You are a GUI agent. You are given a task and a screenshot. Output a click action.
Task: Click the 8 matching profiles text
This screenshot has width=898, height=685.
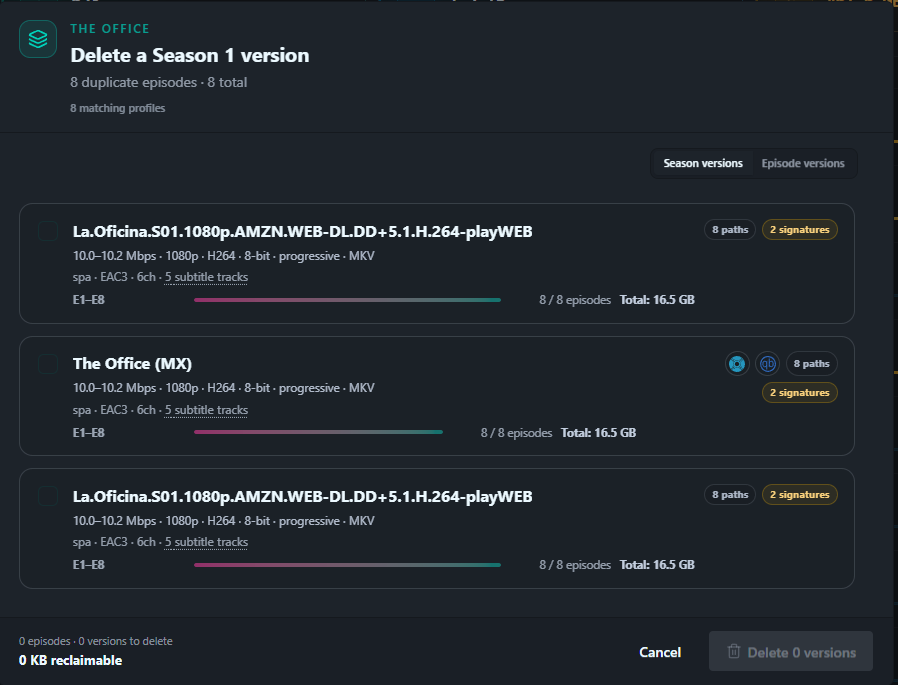117,108
